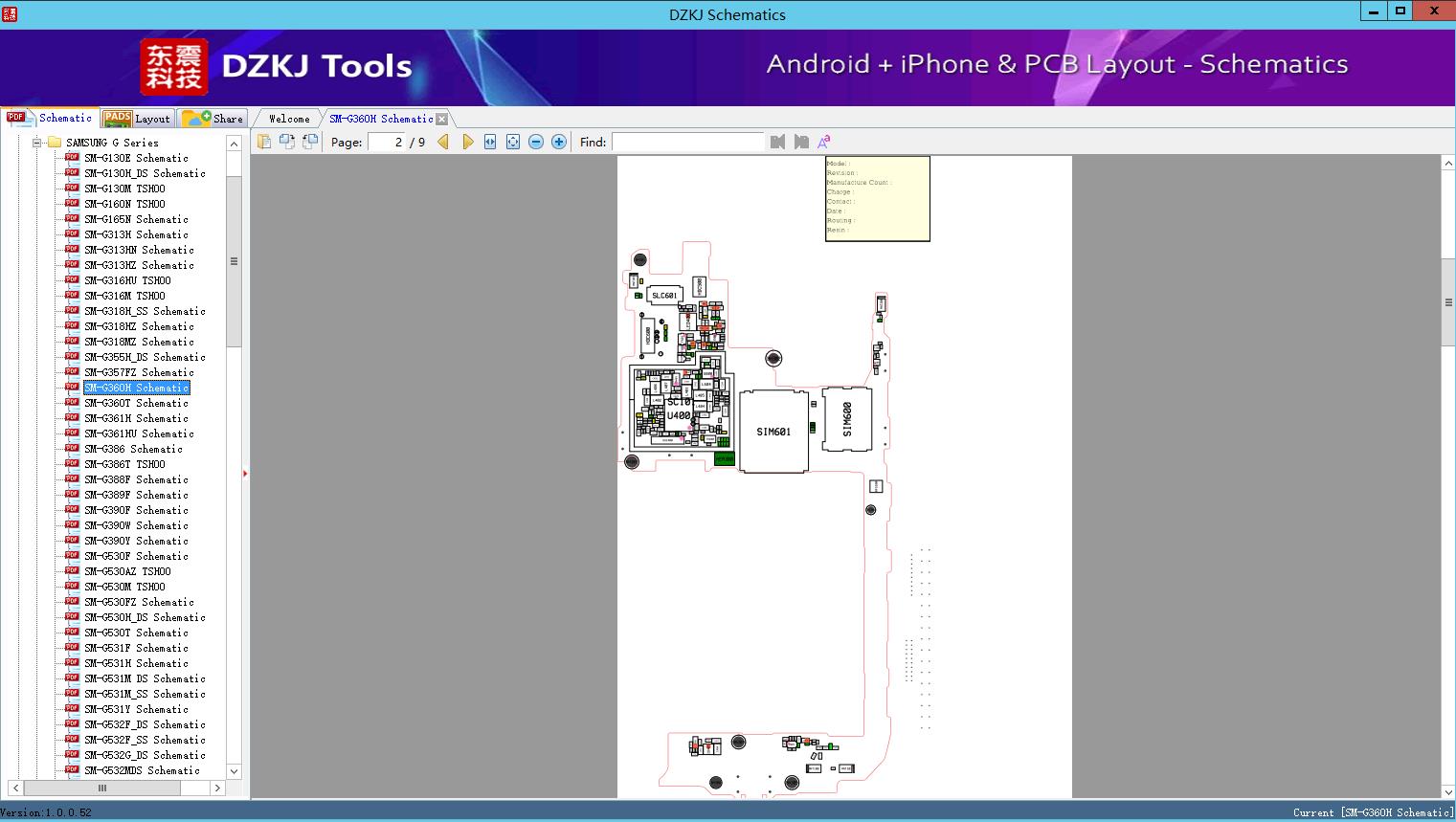Go to previous page arrow
The height and width of the screenshot is (822, 1456).
pos(443,142)
